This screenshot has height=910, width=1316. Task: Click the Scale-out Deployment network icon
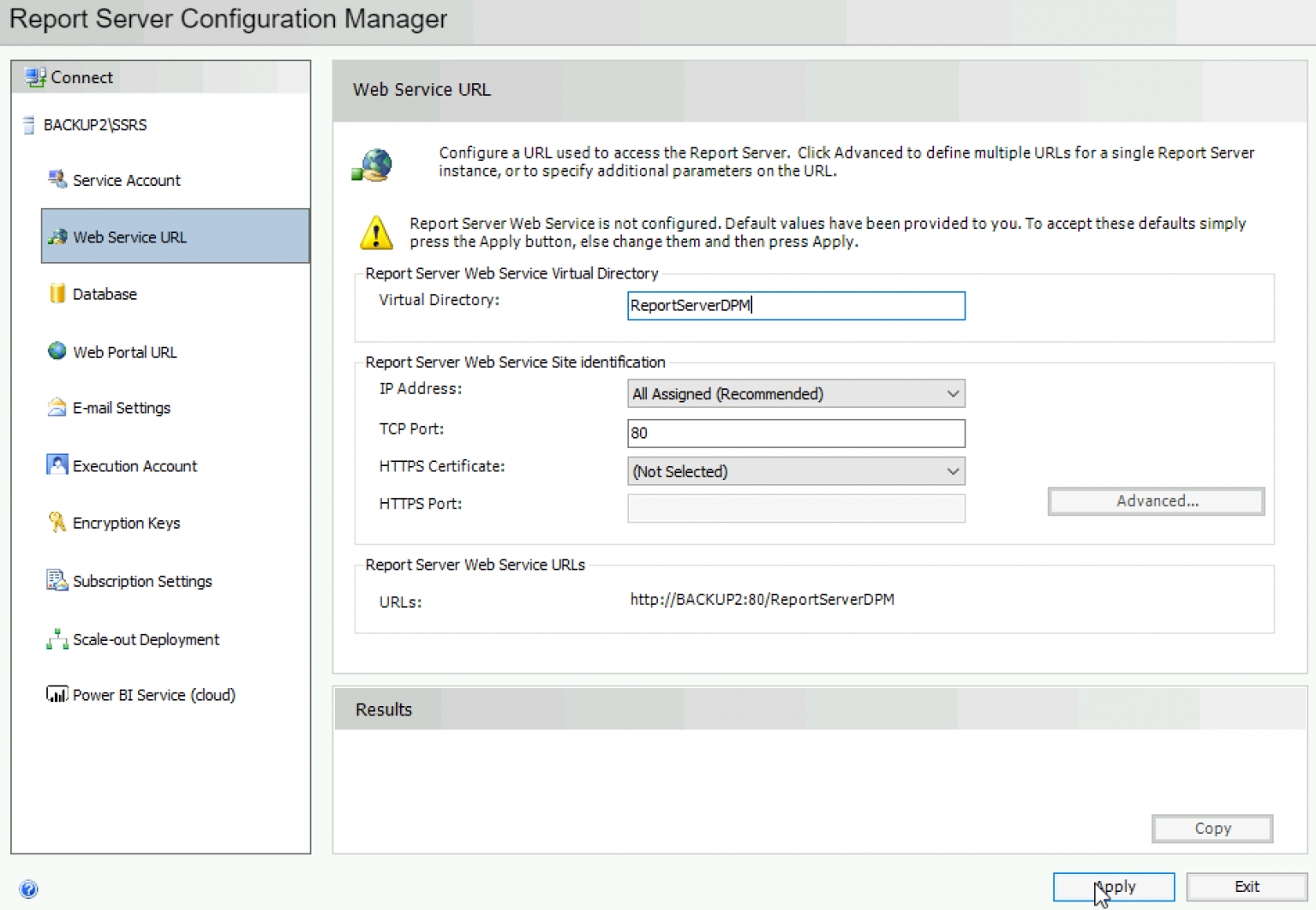click(x=57, y=639)
